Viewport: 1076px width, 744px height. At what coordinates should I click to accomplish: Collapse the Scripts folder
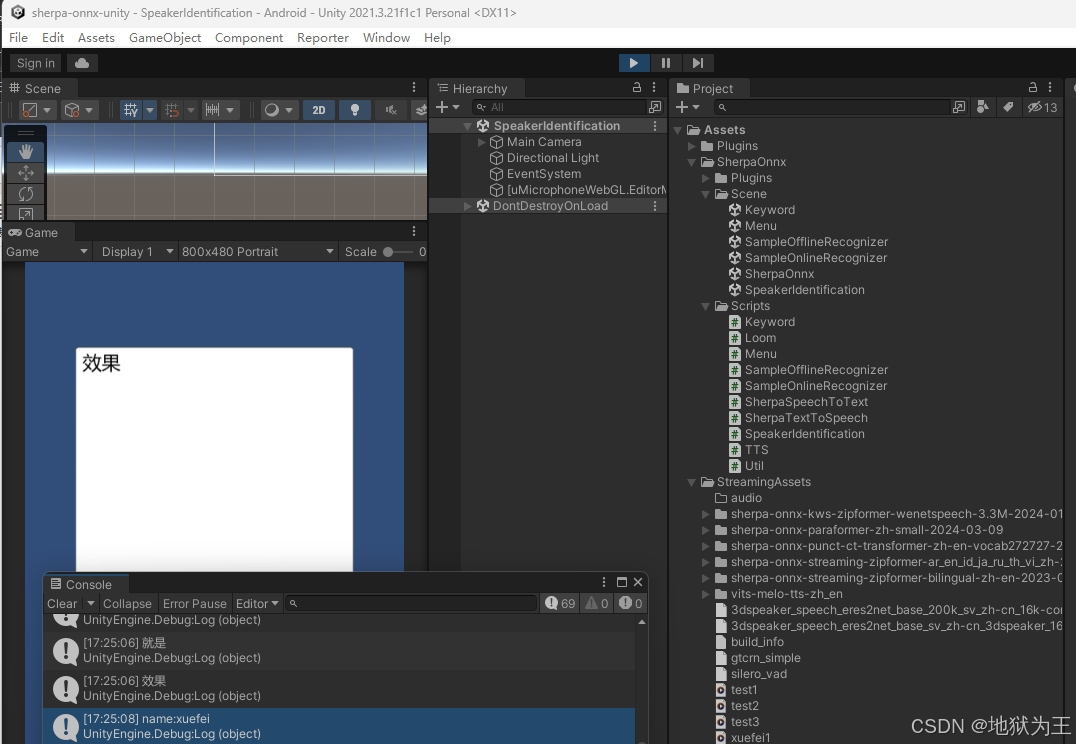705,306
